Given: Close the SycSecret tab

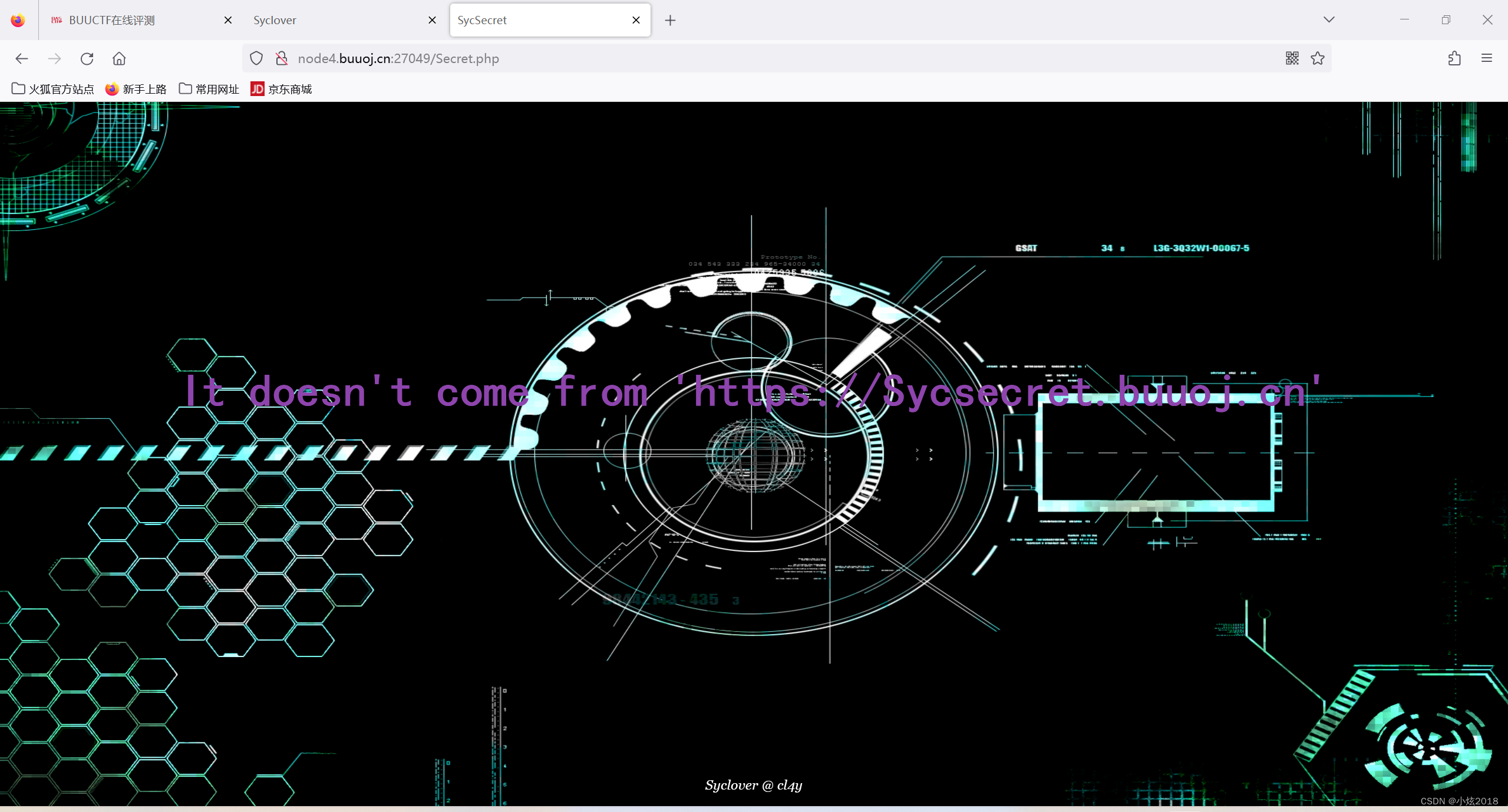Looking at the screenshot, I should point(636,20).
